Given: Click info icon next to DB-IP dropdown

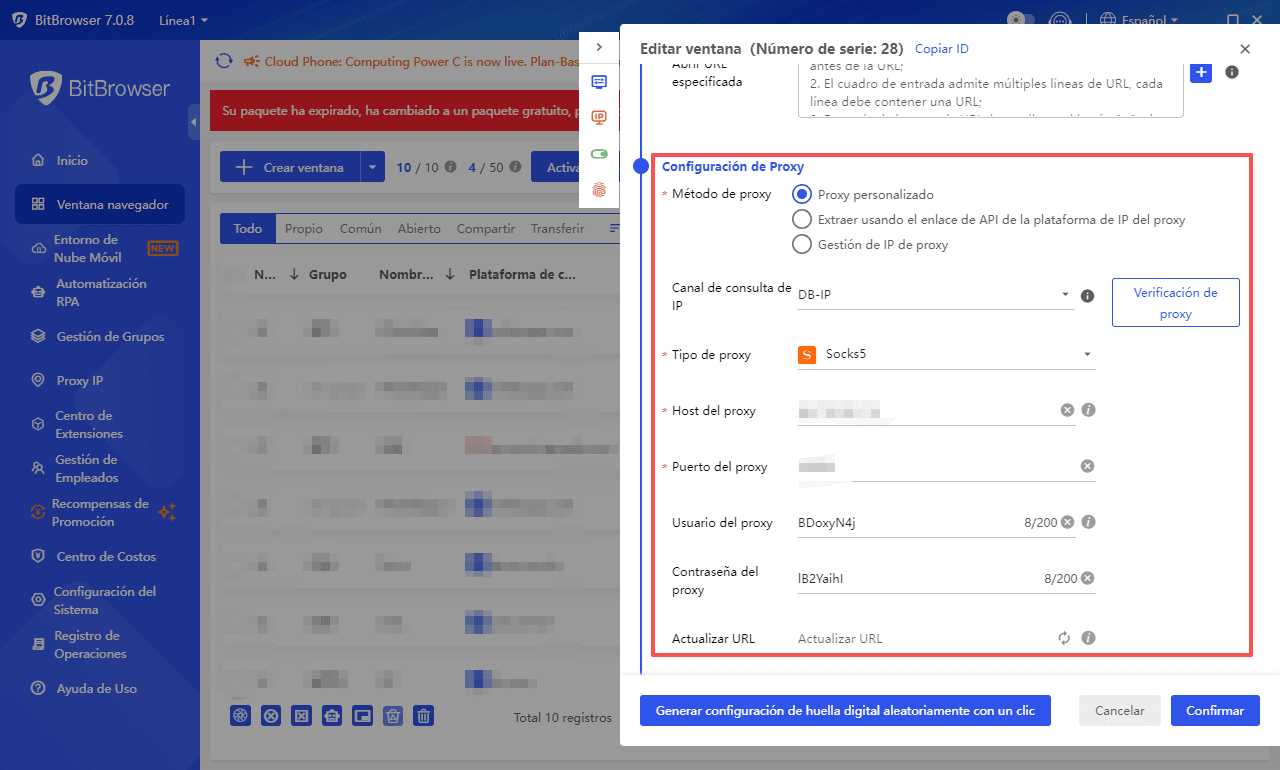Looking at the screenshot, I should (1088, 296).
